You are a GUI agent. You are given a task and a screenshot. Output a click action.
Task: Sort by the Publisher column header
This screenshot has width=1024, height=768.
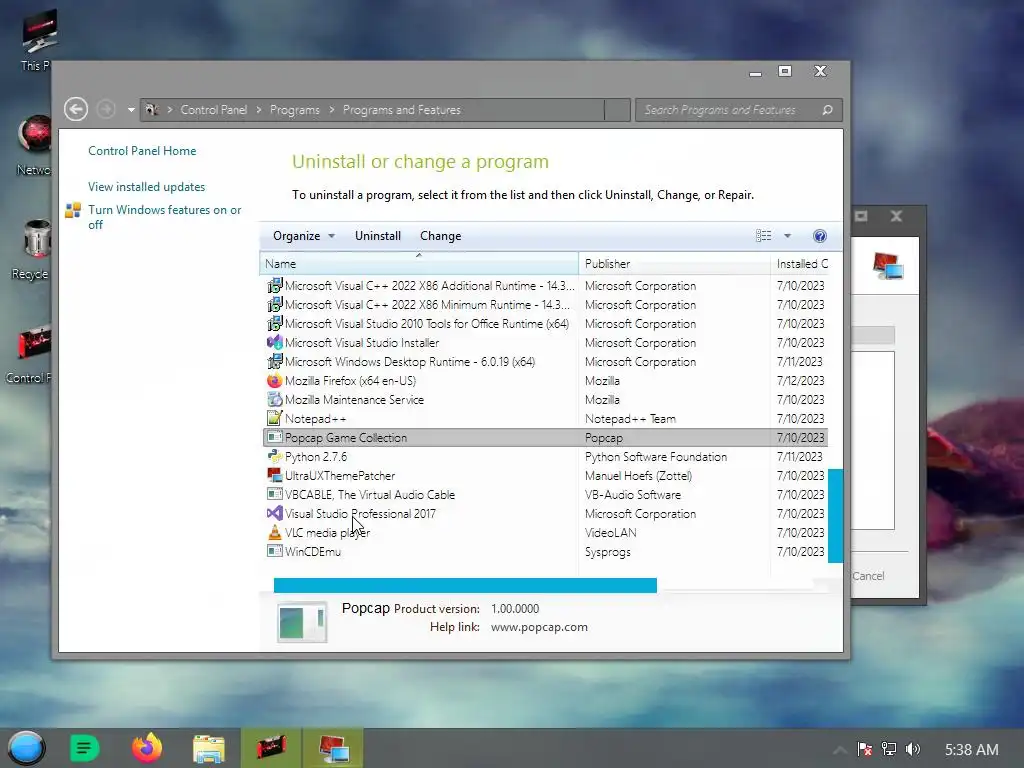pos(675,264)
